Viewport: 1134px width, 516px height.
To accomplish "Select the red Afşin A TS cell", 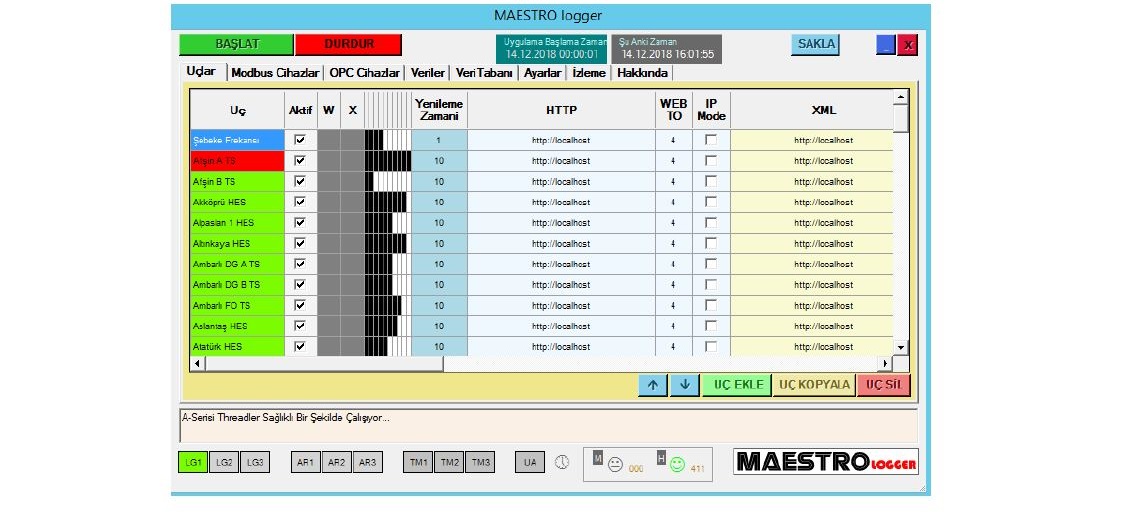I will coord(236,161).
